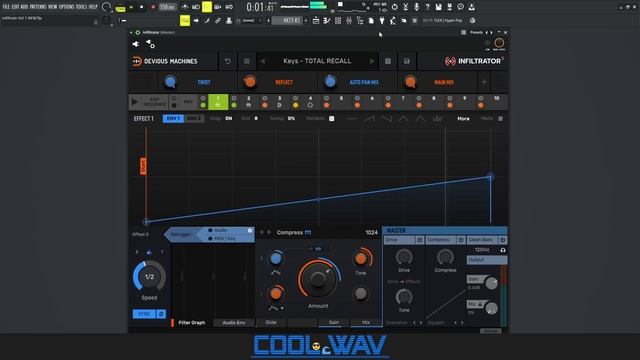Click the play Edit Sequence button

(x=134, y=102)
